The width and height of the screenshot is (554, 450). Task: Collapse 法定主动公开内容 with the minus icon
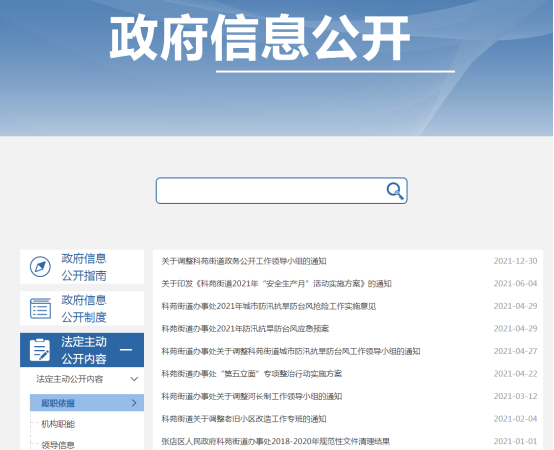tap(126, 350)
